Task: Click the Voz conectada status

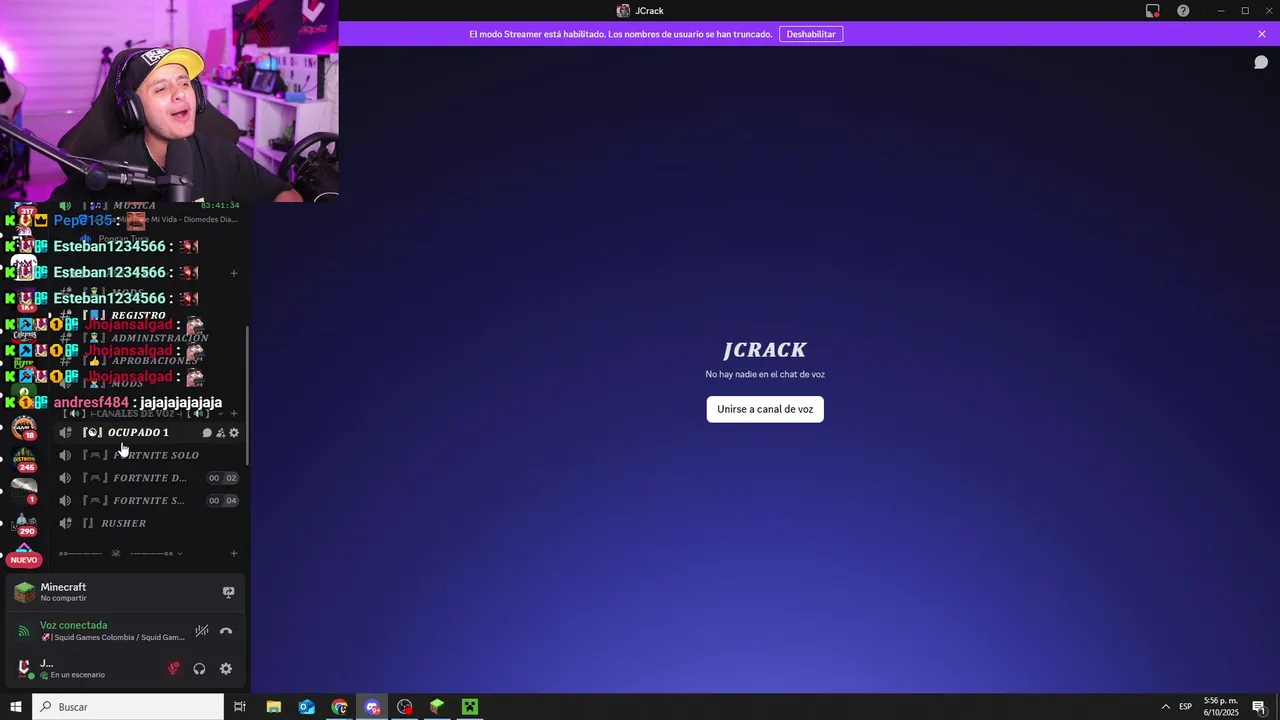Action: pos(73,625)
